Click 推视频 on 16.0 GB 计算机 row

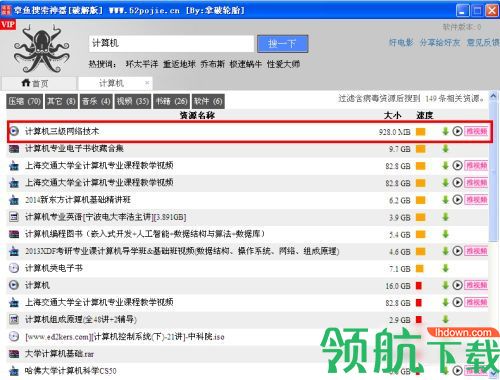[x=476, y=285]
